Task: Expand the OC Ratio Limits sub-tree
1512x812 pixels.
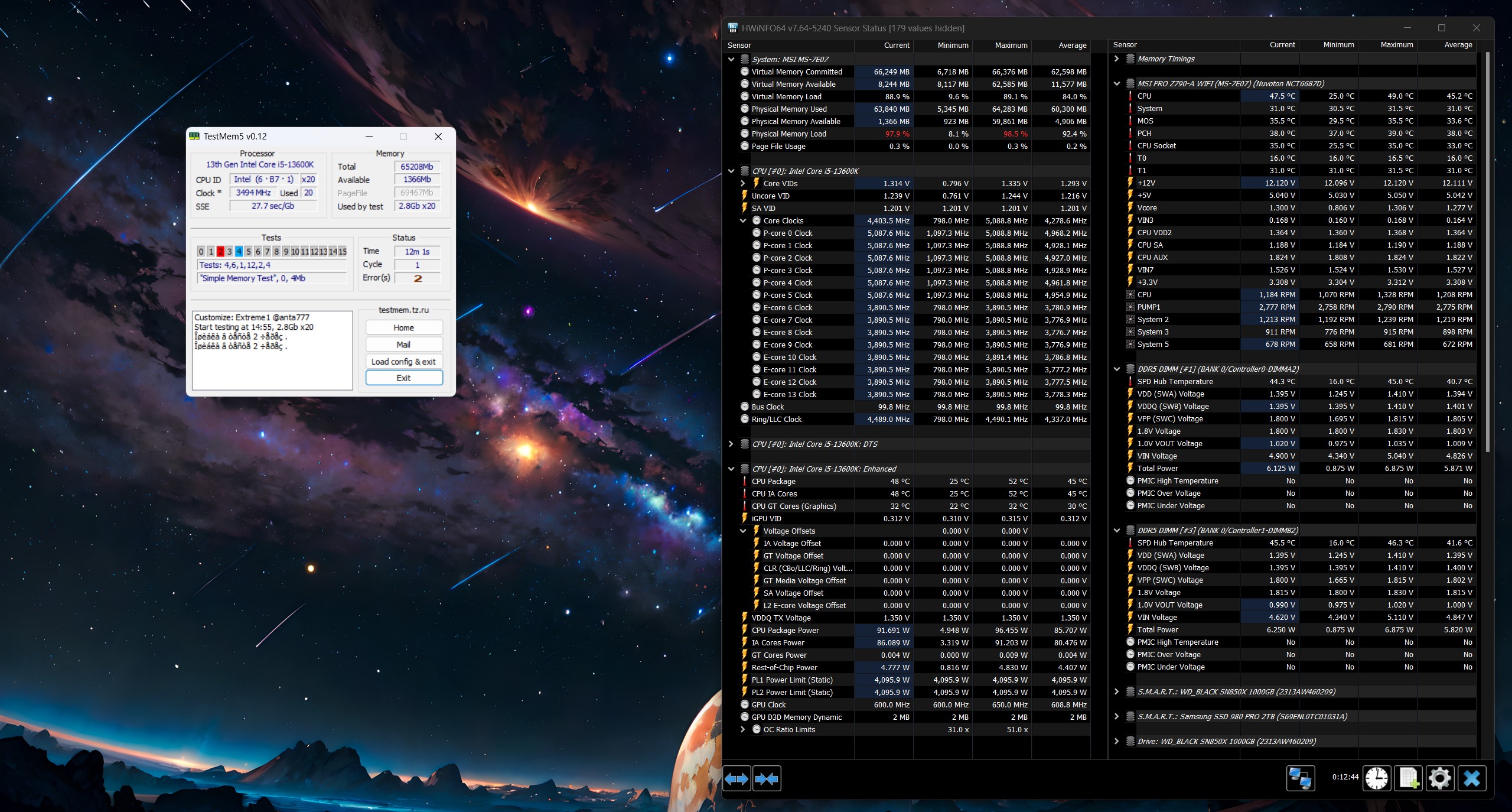Action: 743,729
